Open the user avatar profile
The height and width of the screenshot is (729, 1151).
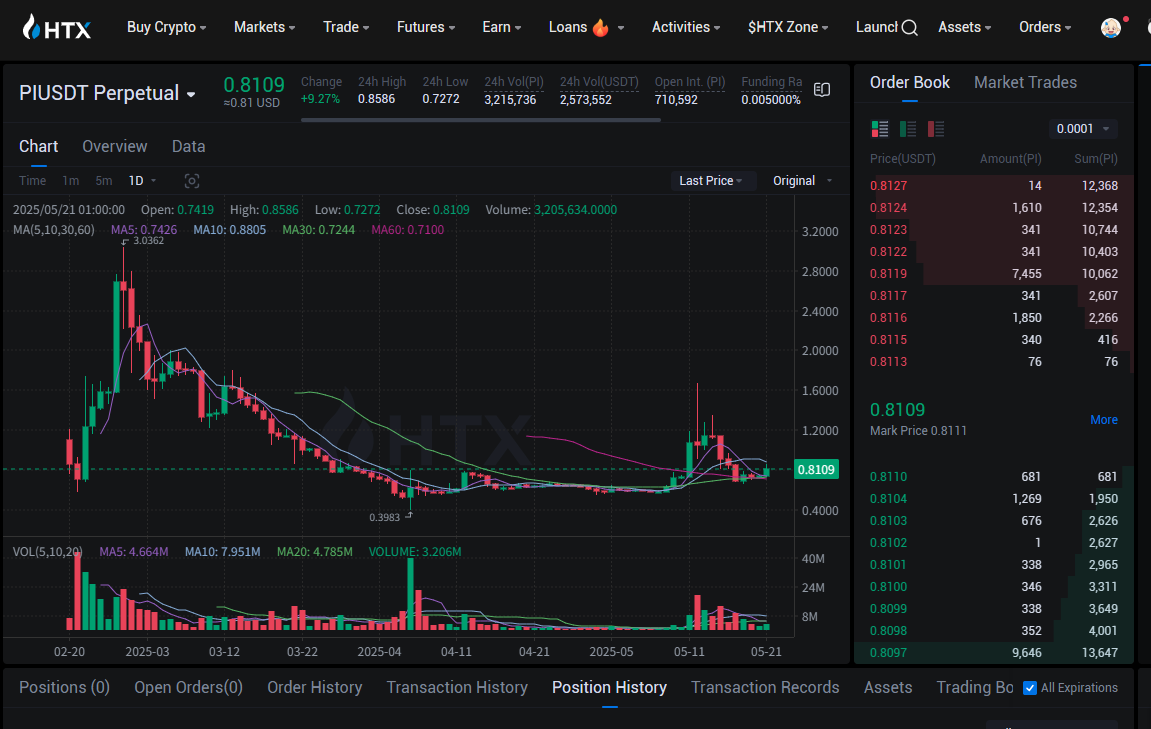click(x=1111, y=27)
